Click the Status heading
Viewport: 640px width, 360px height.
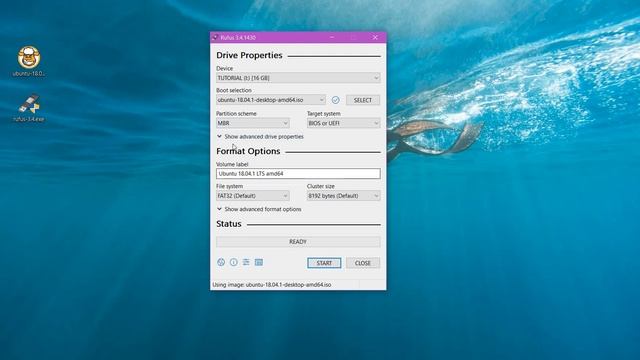tap(229, 224)
